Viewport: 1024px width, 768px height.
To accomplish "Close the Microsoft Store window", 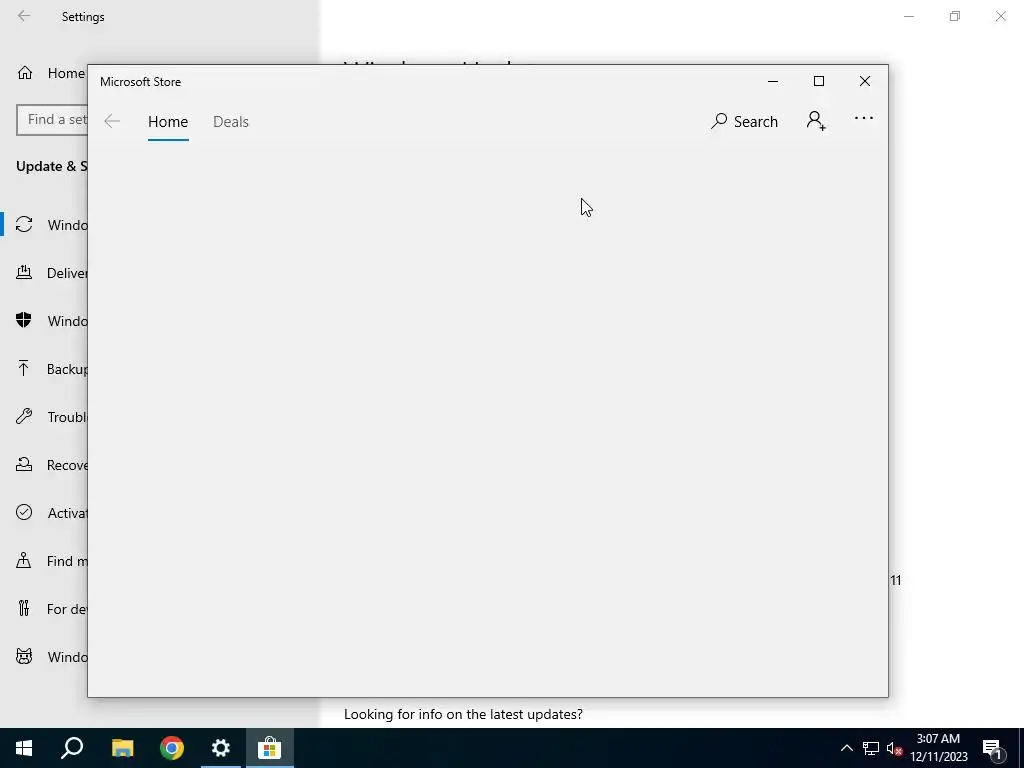I will point(865,81).
